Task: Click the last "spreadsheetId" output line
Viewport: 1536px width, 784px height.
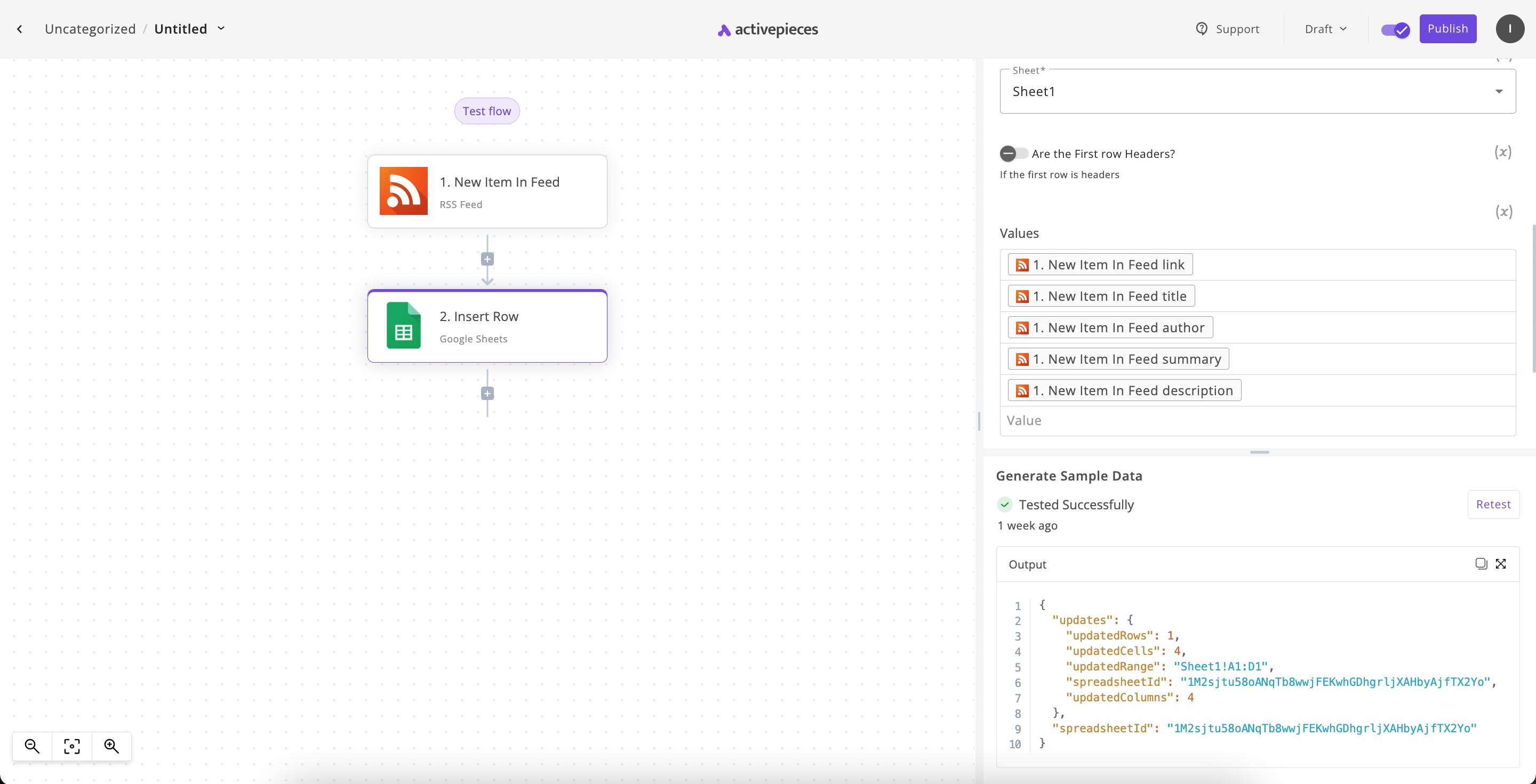Action: (1264, 729)
